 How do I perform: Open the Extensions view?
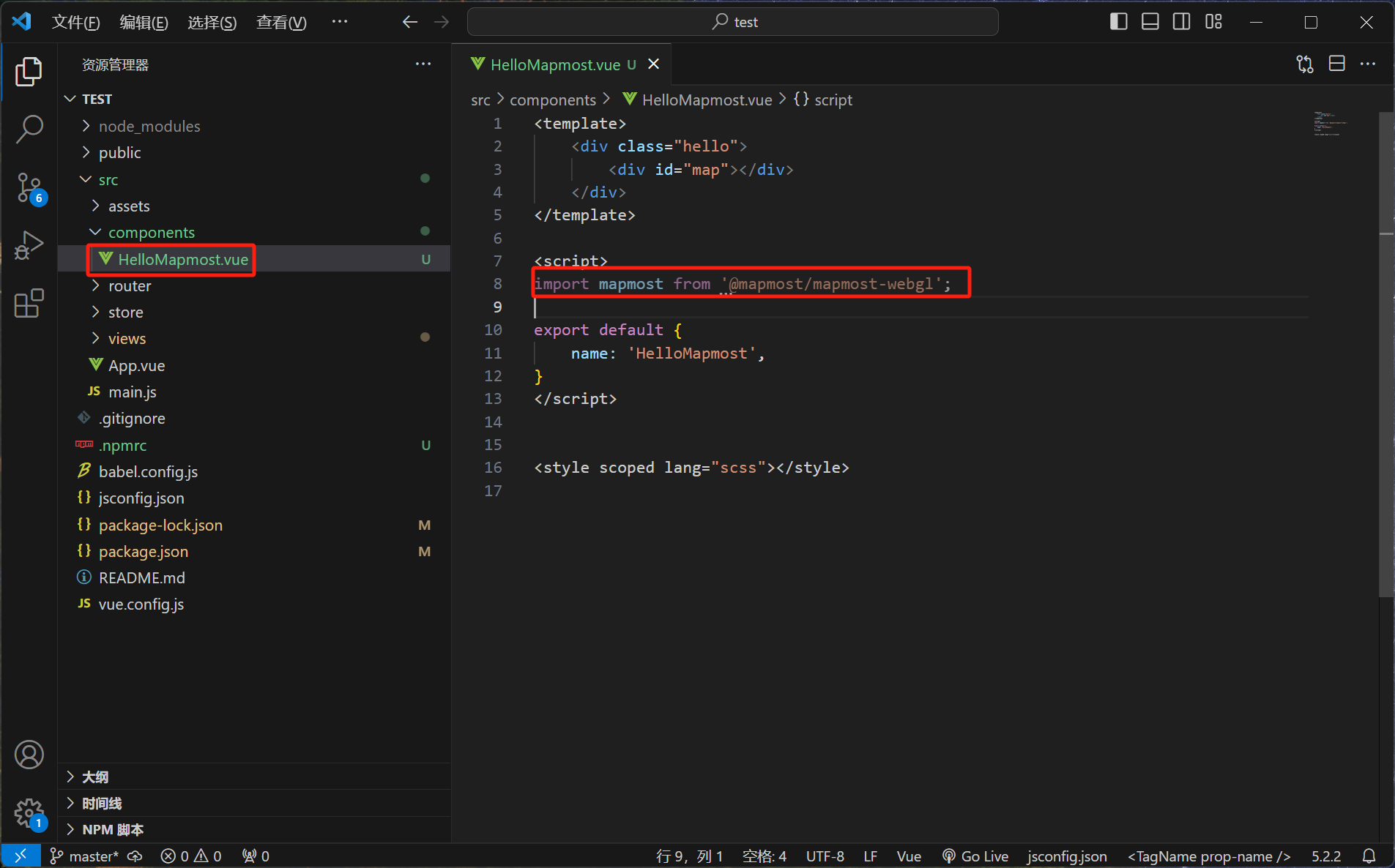coord(29,303)
